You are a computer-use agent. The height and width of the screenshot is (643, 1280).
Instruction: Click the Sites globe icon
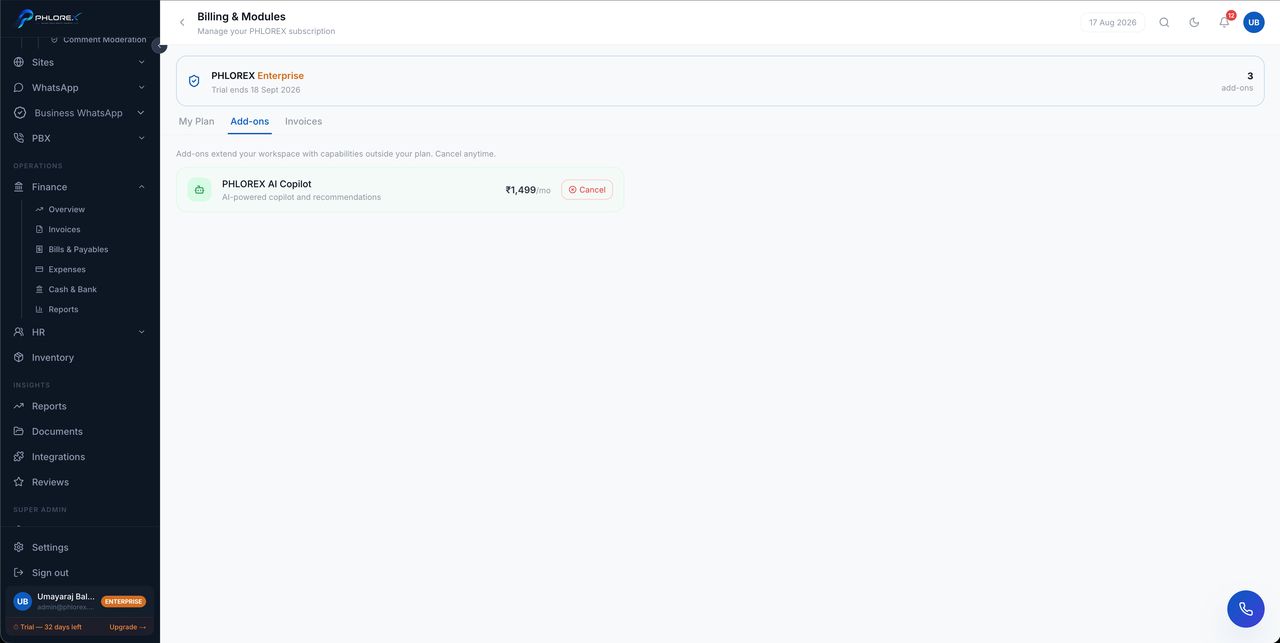click(19, 62)
